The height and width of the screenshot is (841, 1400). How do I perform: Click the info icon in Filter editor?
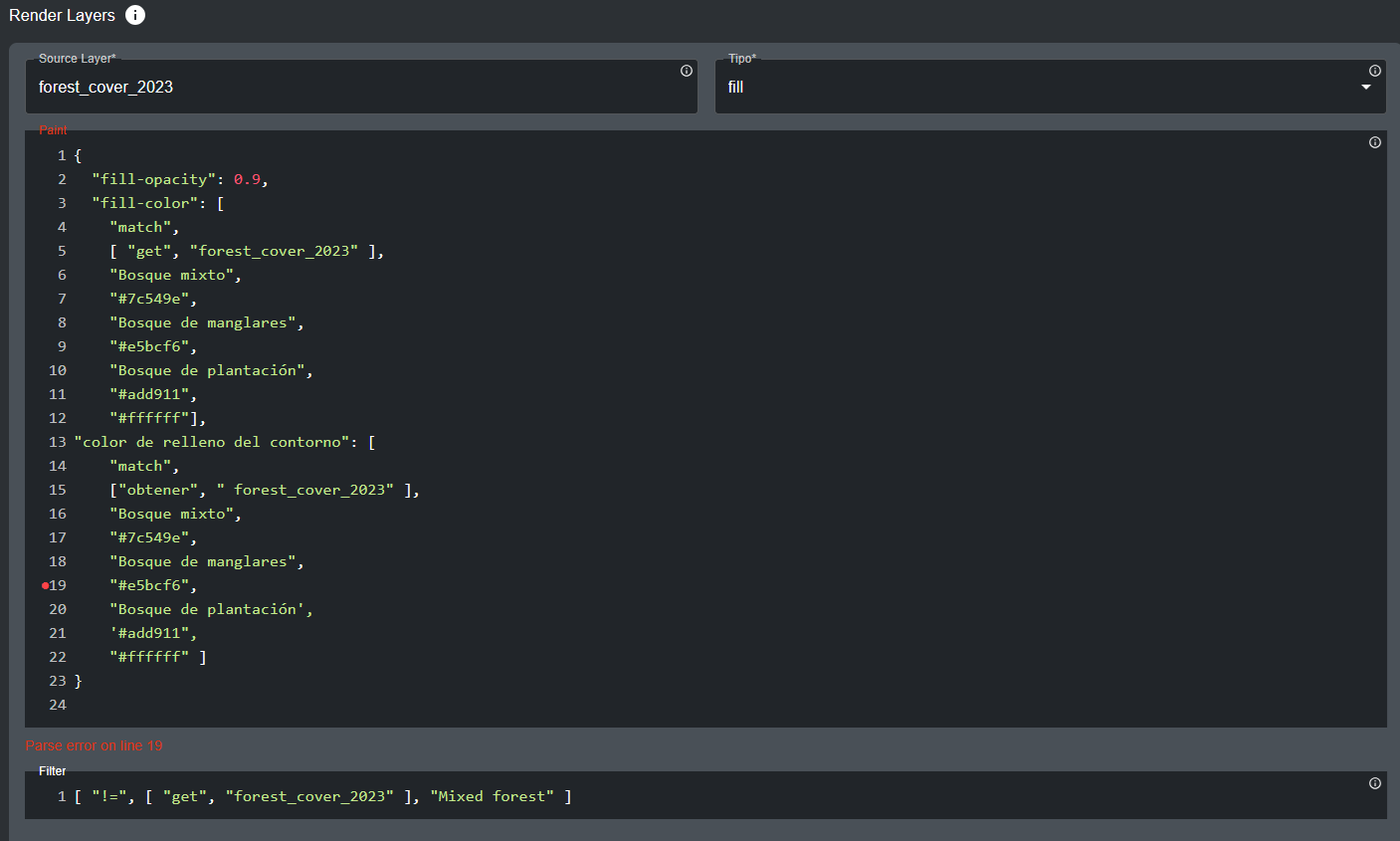pos(1374,783)
